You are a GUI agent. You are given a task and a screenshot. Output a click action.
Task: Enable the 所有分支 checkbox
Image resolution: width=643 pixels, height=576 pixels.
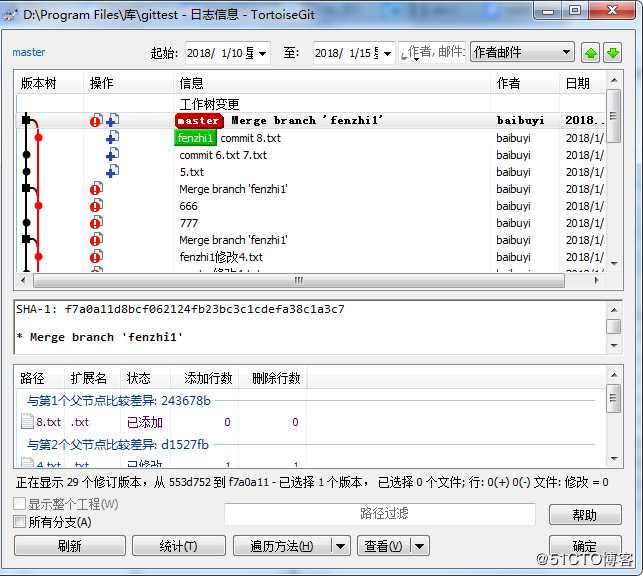[x=19, y=521]
